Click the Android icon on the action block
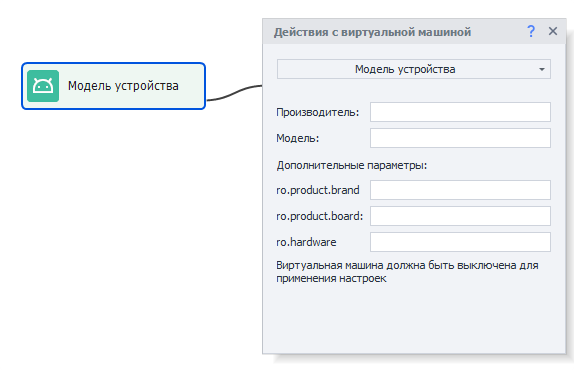This screenshot has height=370, width=574. coord(43,86)
